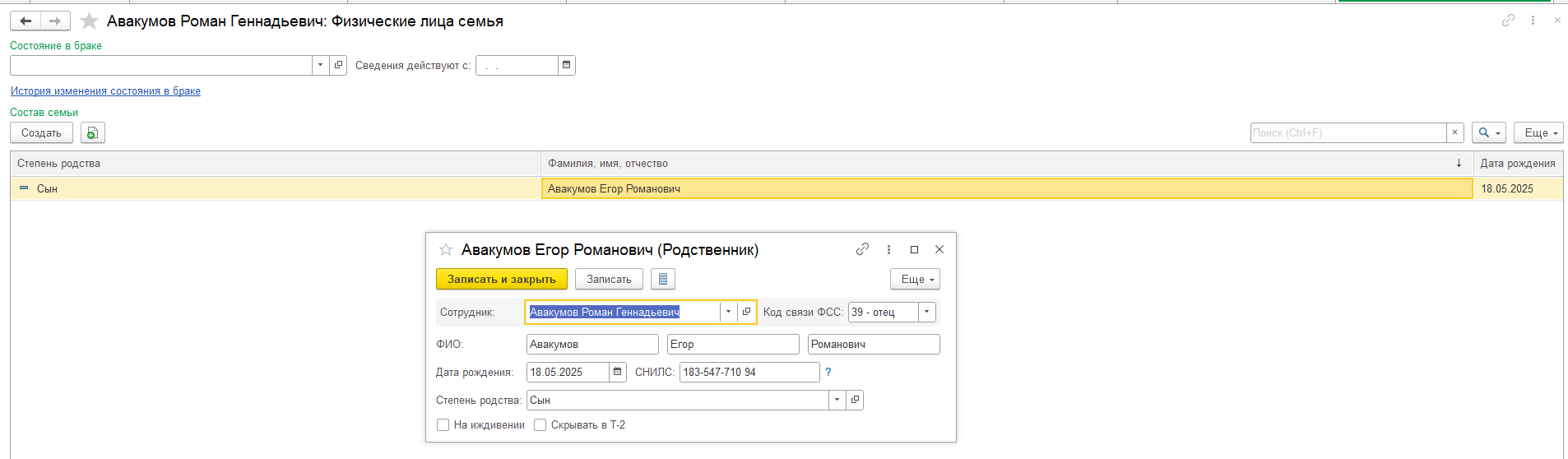Click the green add-document icon beside Создать

pyautogui.click(x=92, y=133)
